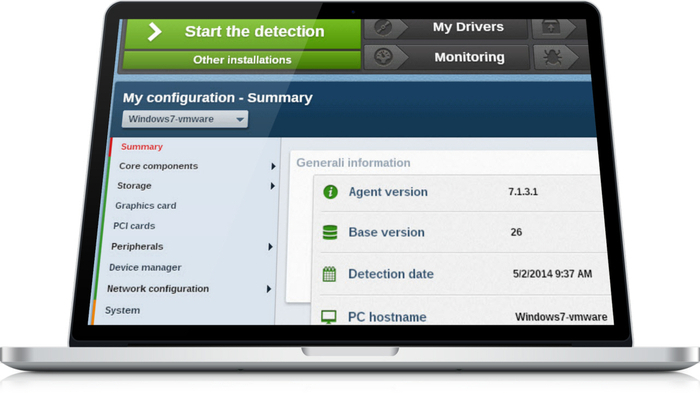Click the bug icon in top toolbar
This screenshot has height=393, width=700.
coord(552,58)
